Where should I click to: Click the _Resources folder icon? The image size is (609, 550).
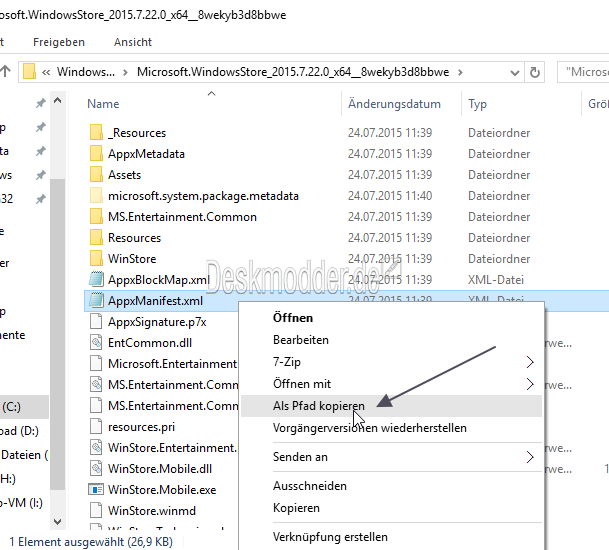[96, 132]
